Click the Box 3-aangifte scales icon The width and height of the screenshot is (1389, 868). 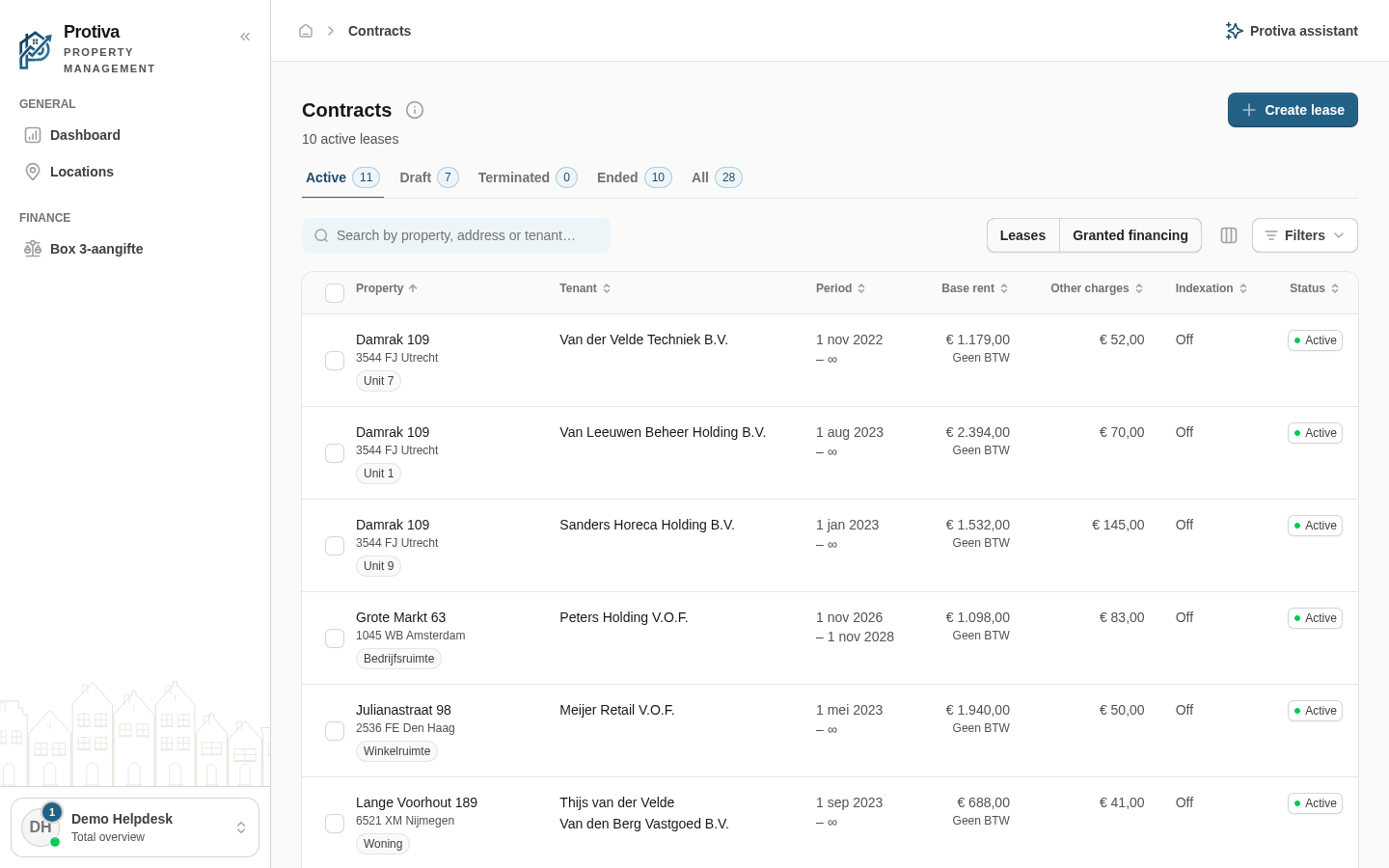pos(33,249)
